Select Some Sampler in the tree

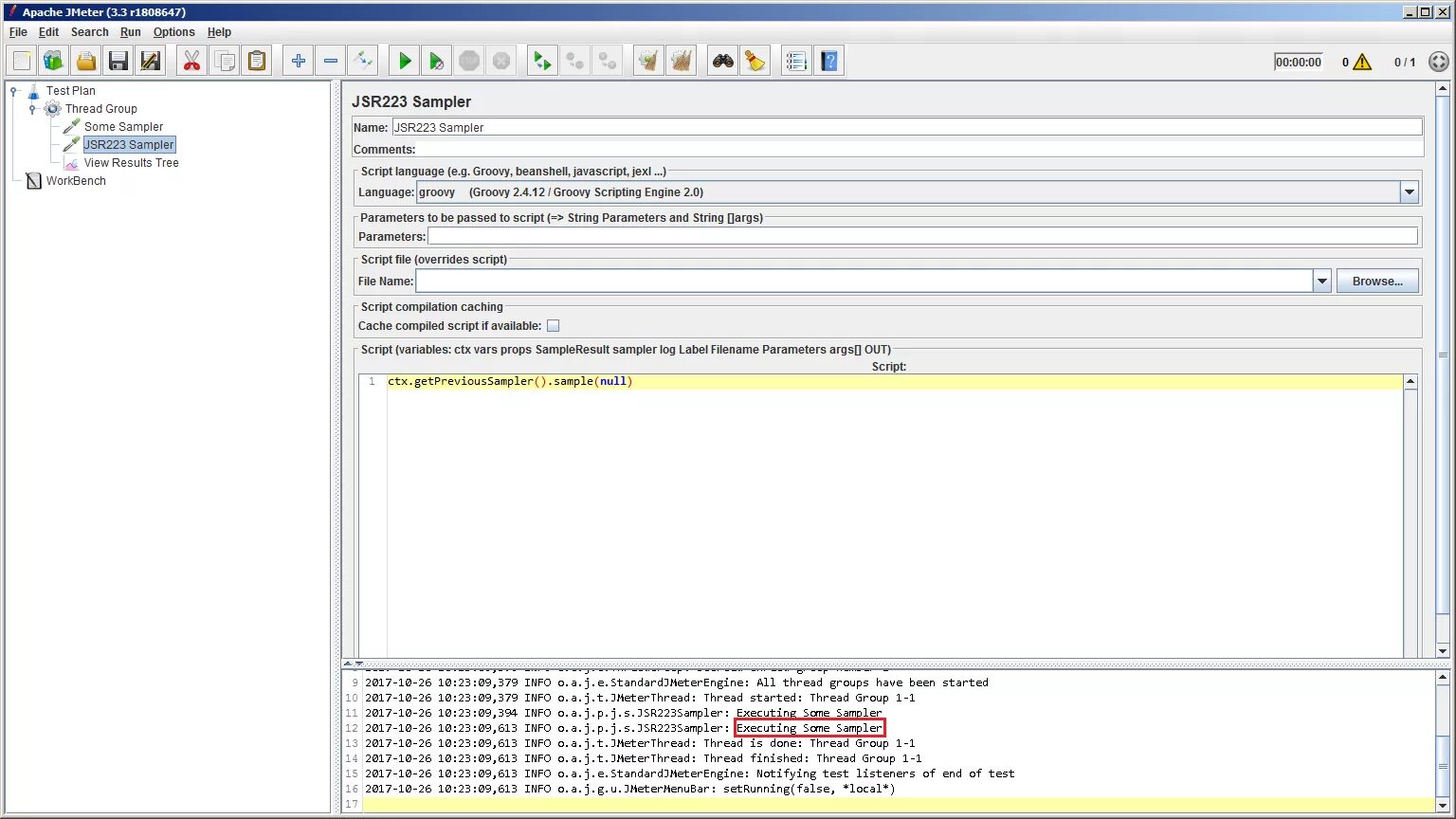point(123,127)
